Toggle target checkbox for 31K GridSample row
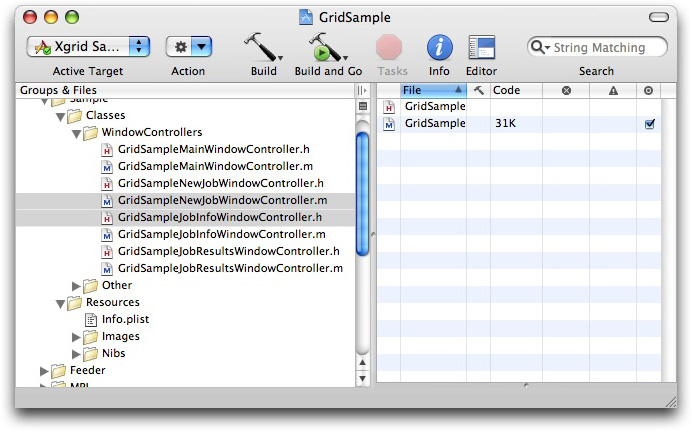The height and width of the screenshot is (433, 692). coord(650,124)
